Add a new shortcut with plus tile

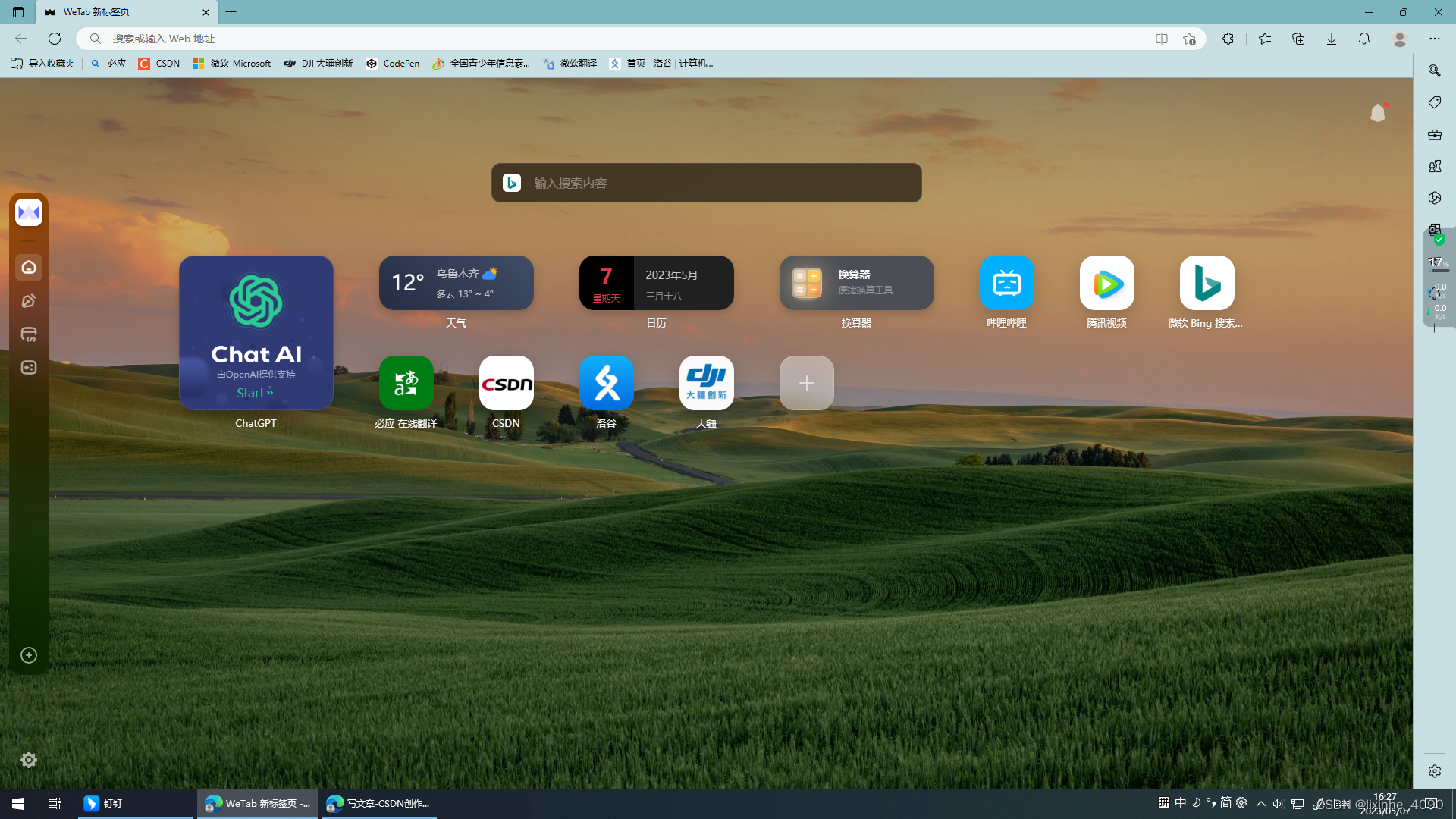click(x=807, y=383)
